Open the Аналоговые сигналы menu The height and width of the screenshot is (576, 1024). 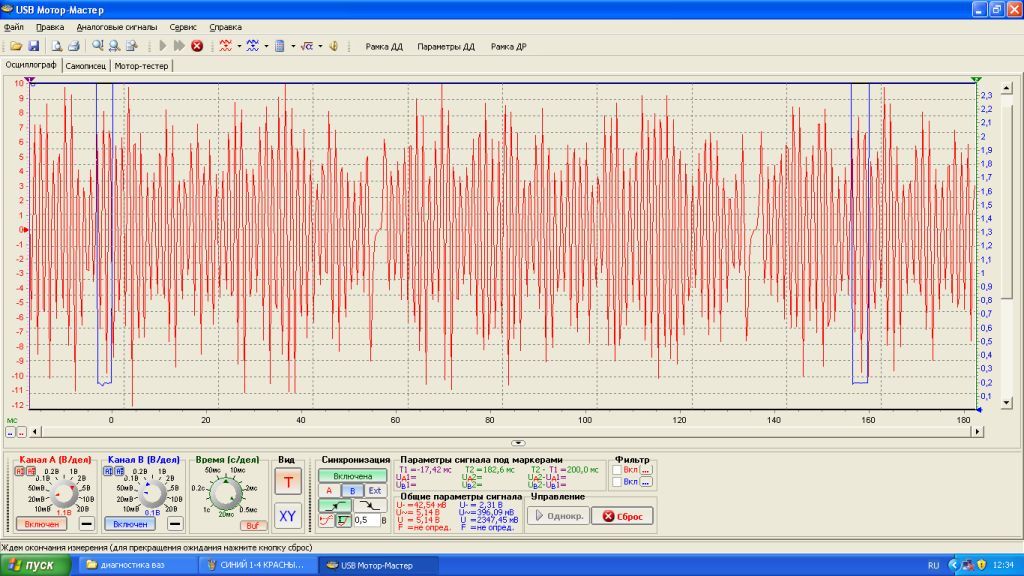click(x=117, y=27)
